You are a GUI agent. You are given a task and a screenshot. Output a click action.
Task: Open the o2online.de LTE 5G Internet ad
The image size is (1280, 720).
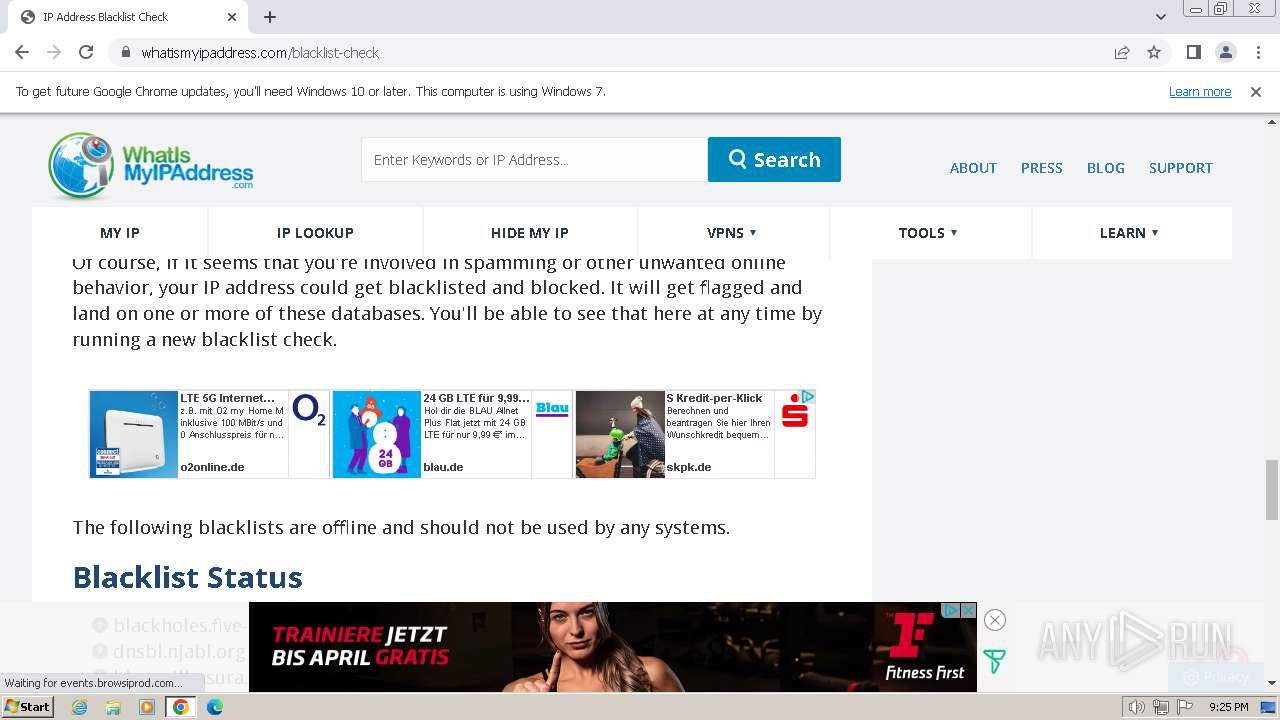209,434
